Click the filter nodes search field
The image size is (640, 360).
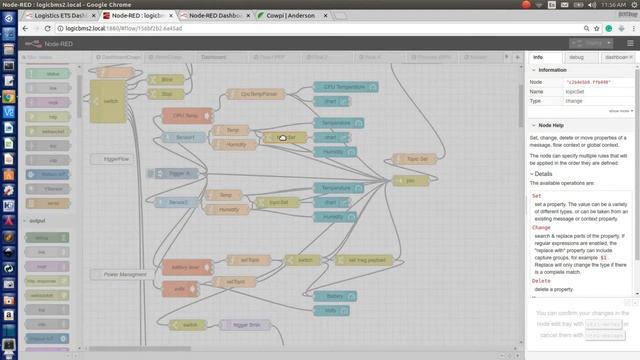coord(50,57)
